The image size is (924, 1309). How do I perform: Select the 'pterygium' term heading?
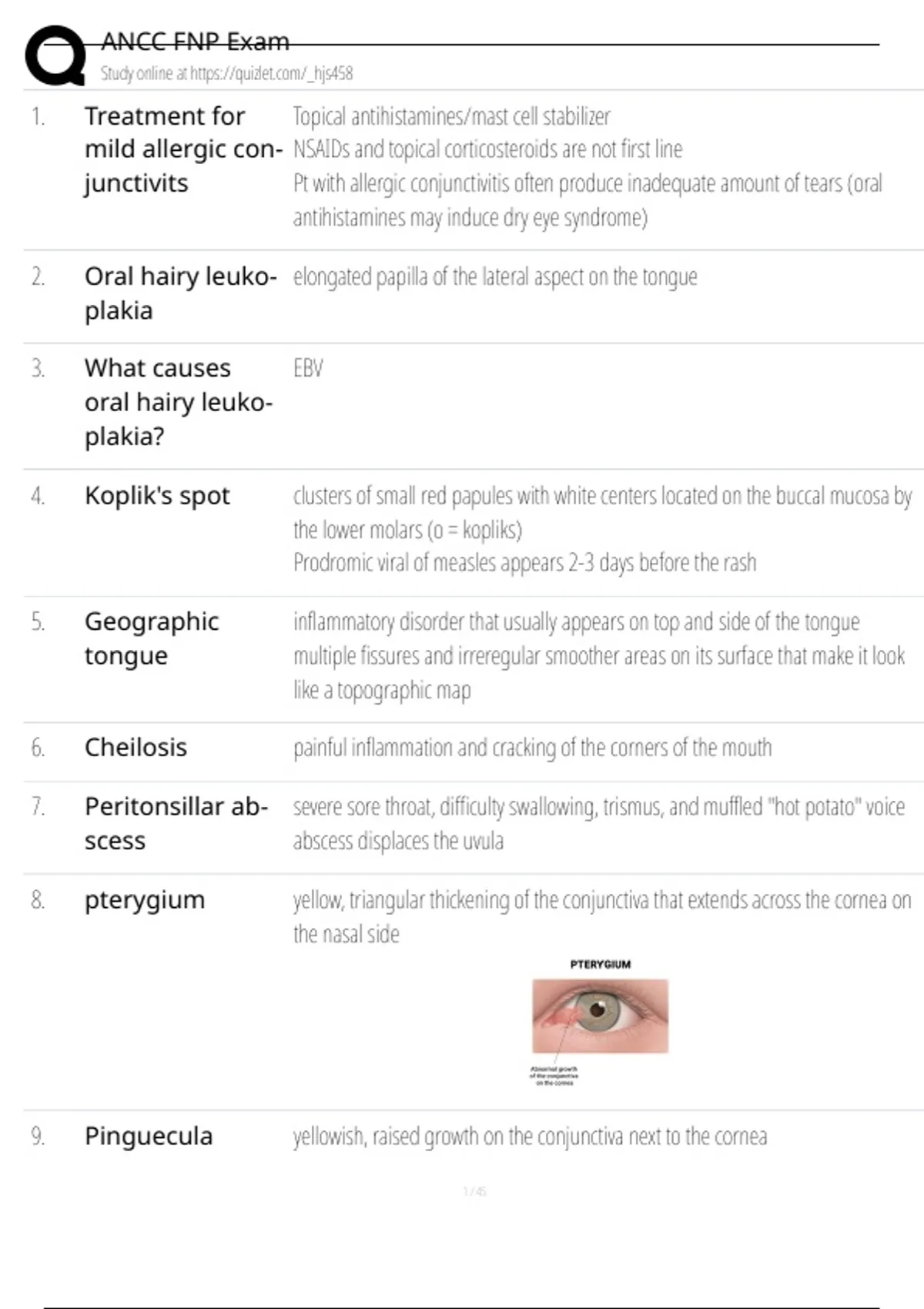pos(145,899)
